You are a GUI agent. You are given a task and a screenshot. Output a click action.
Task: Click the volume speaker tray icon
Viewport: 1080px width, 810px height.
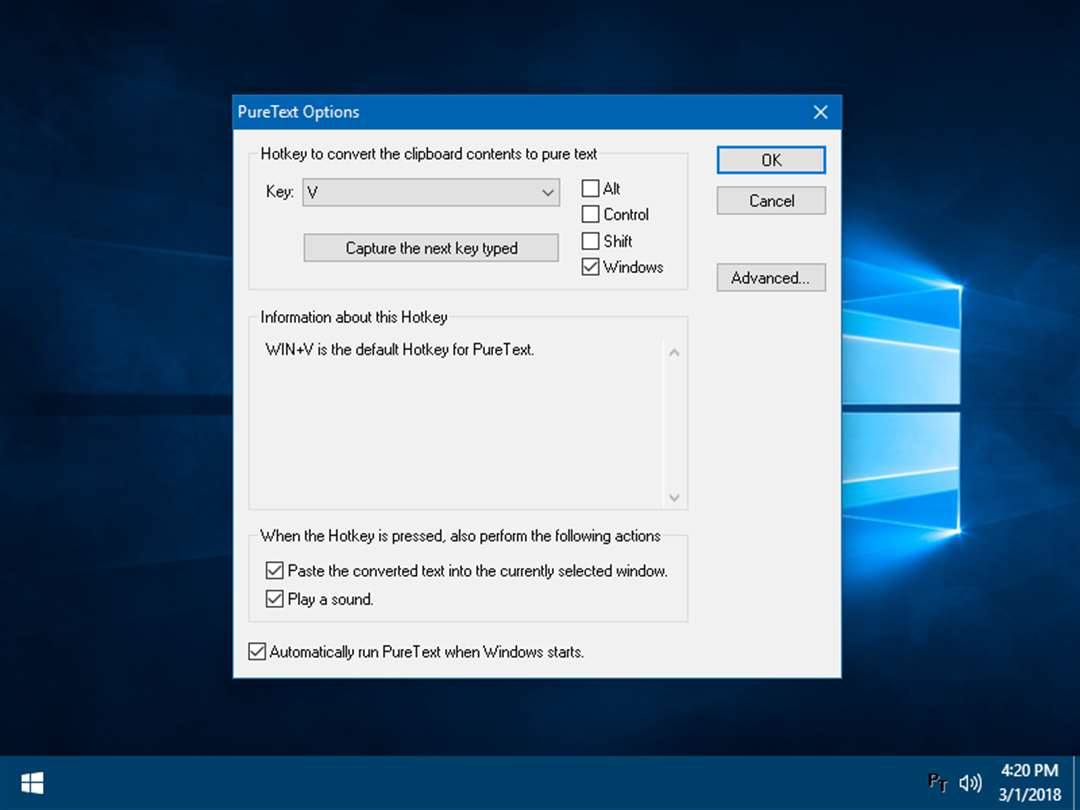pos(970,782)
